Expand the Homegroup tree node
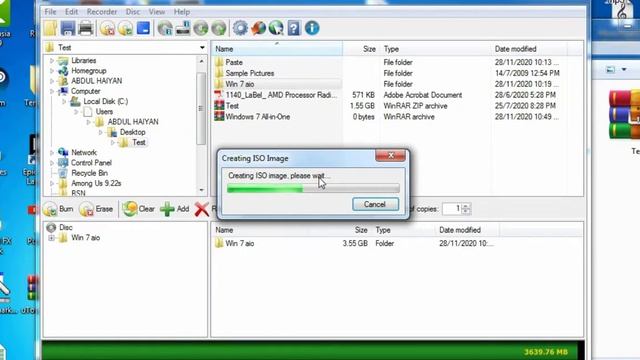 point(52,71)
